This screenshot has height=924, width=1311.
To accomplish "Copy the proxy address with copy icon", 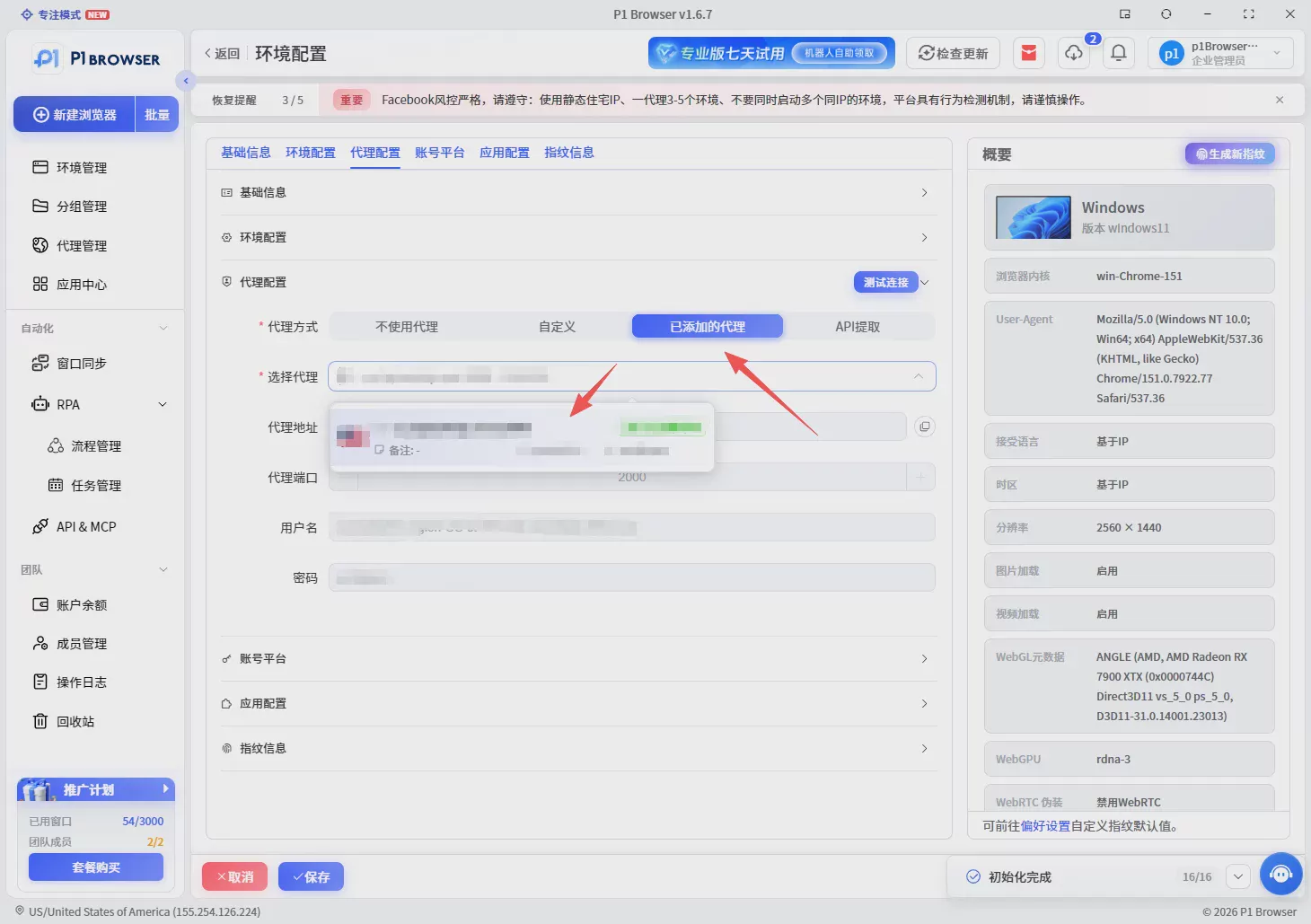I will [x=924, y=427].
